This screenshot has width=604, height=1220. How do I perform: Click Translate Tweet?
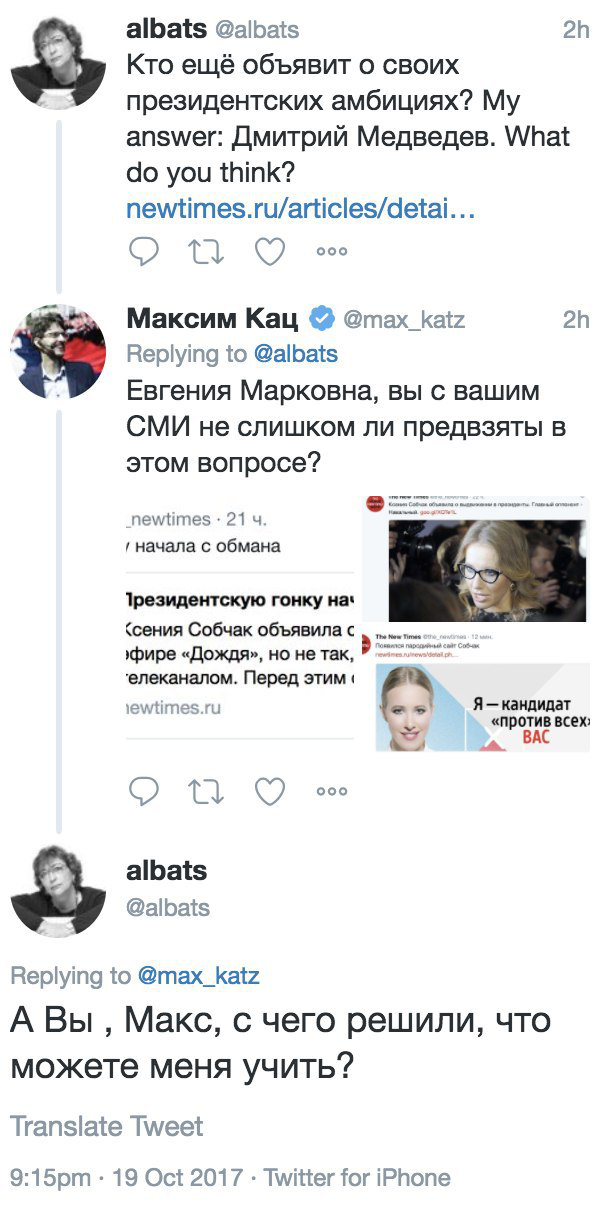point(107,1126)
